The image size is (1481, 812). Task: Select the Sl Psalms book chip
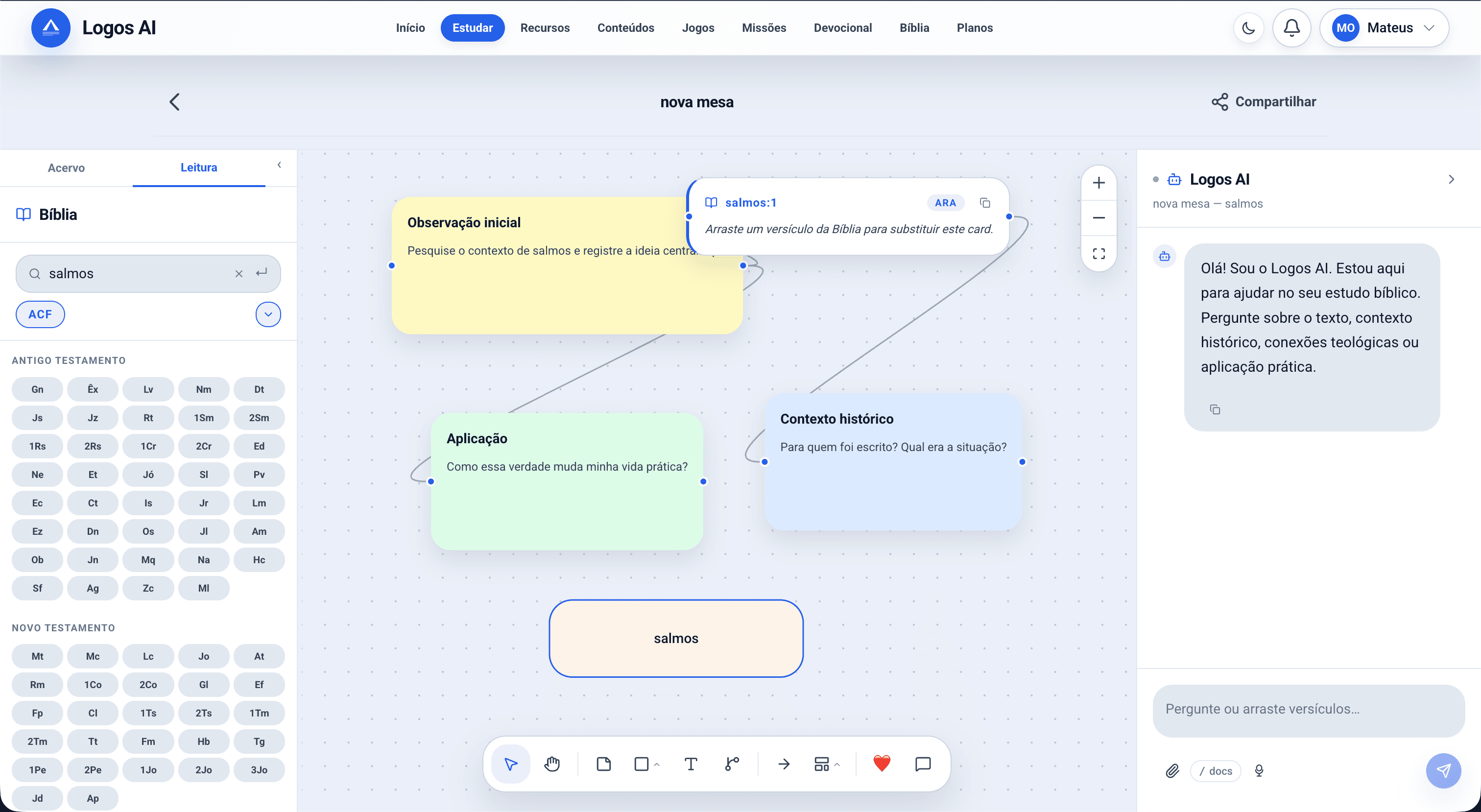(x=204, y=475)
